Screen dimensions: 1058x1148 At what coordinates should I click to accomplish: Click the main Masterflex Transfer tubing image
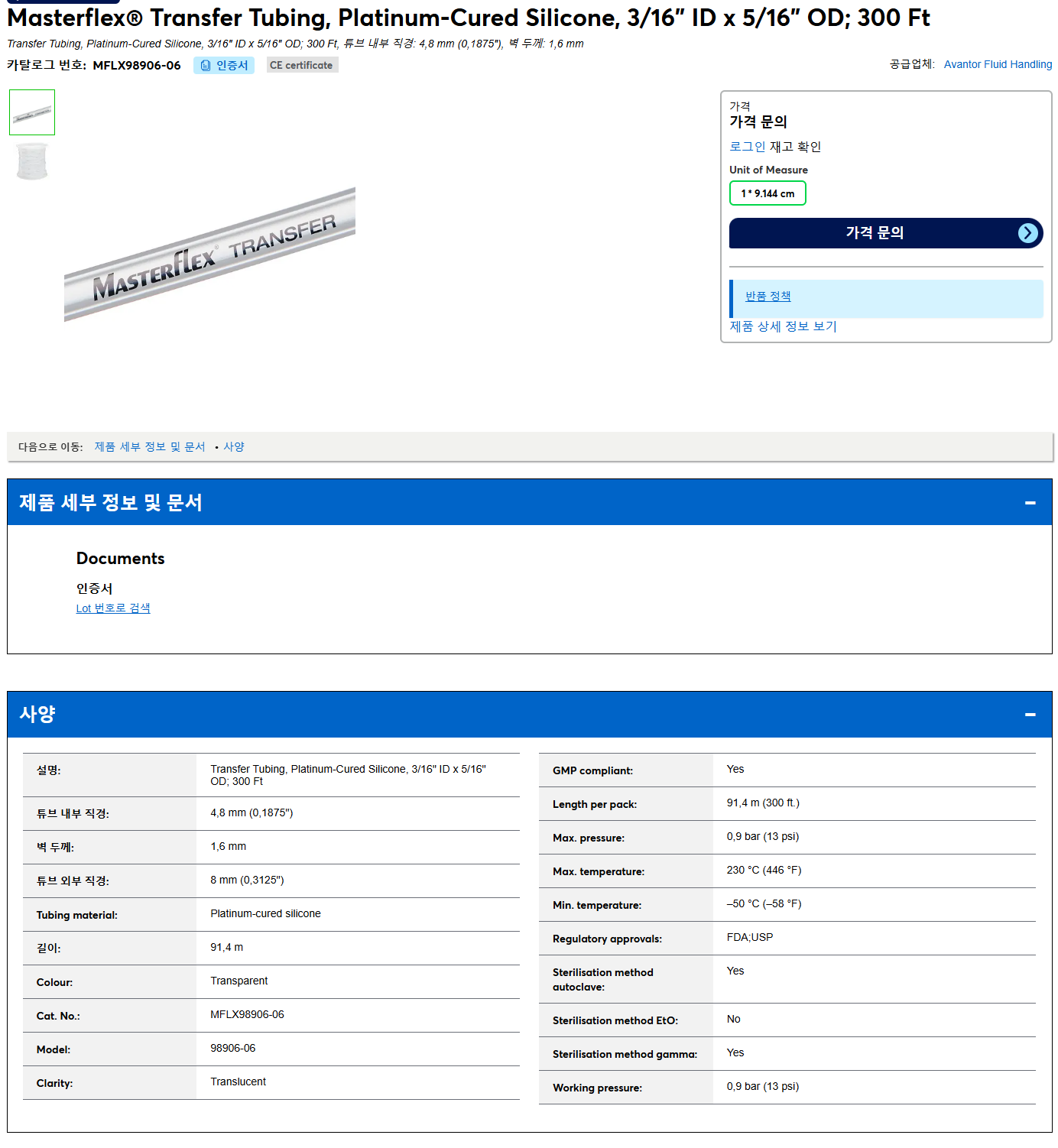tap(209, 255)
